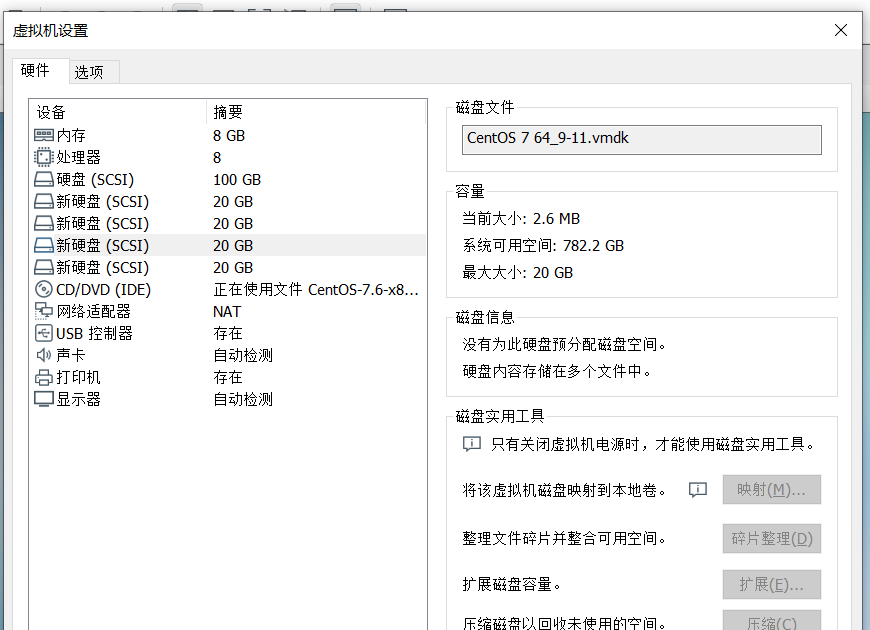This screenshot has width=870, height=630.
Task: Click the 映射(M) button
Action: (x=771, y=489)
